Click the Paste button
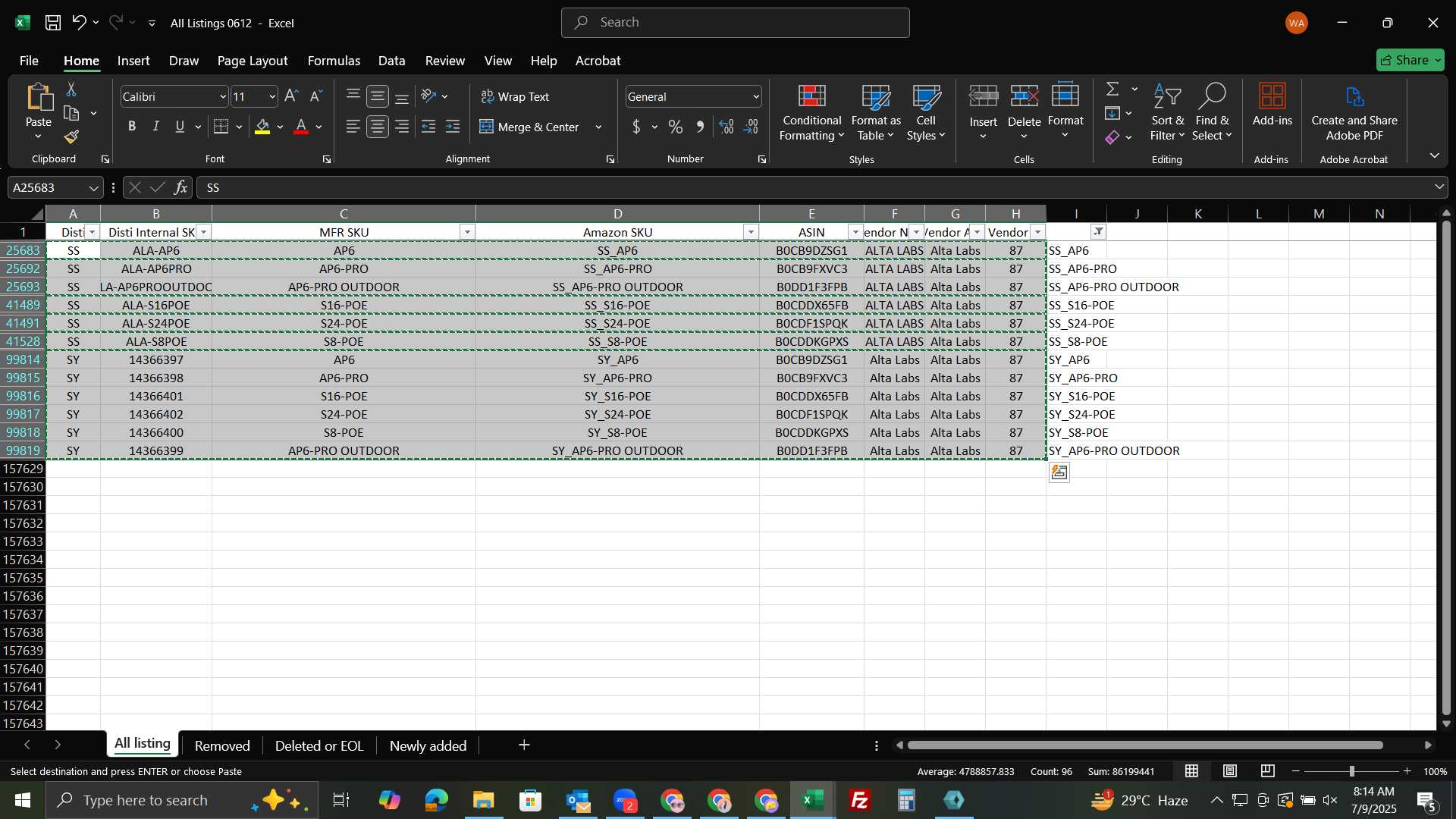The image size is (1456, 819). coord(39,112)
